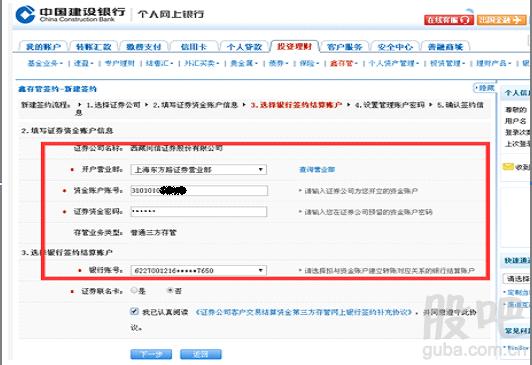Go to the 善融商城 tab
This screenshot has height=365, width=532.
pos(445,46)
